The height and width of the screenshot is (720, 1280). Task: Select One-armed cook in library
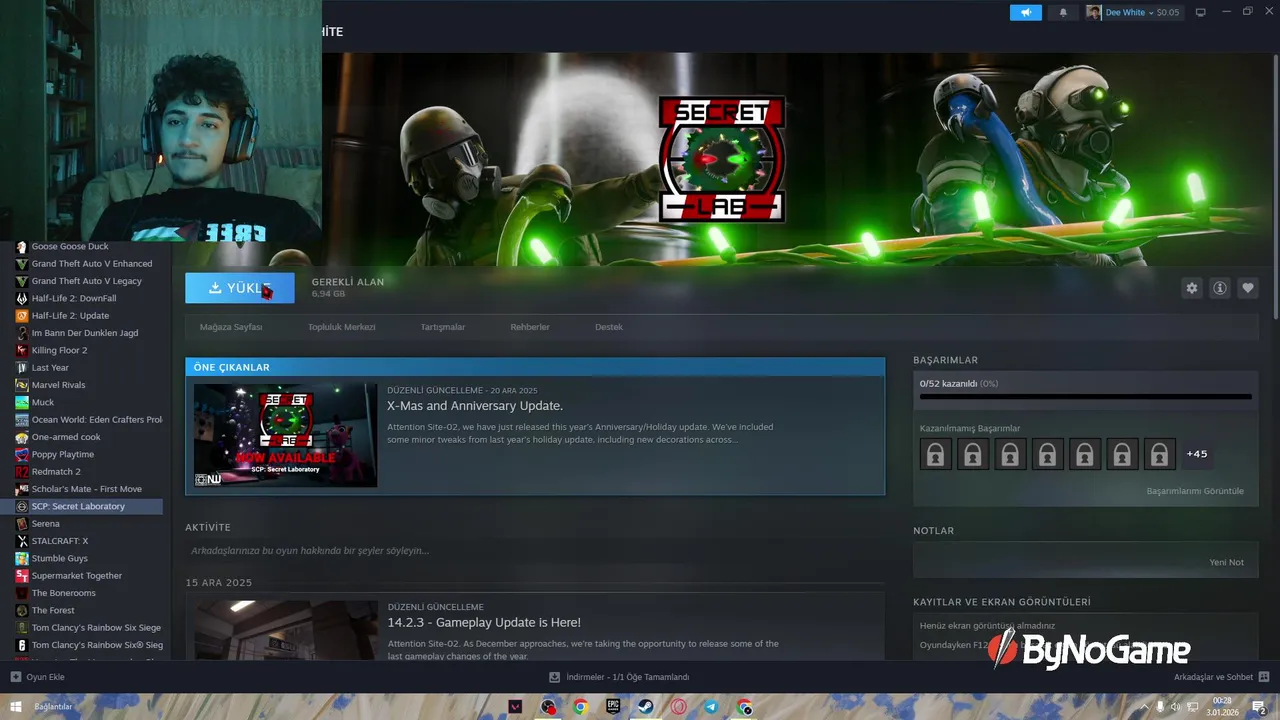click(x=66, y=437)
